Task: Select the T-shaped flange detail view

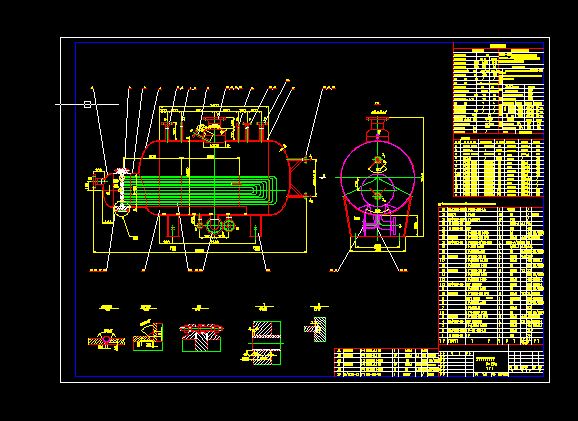Action: (201, 337)
